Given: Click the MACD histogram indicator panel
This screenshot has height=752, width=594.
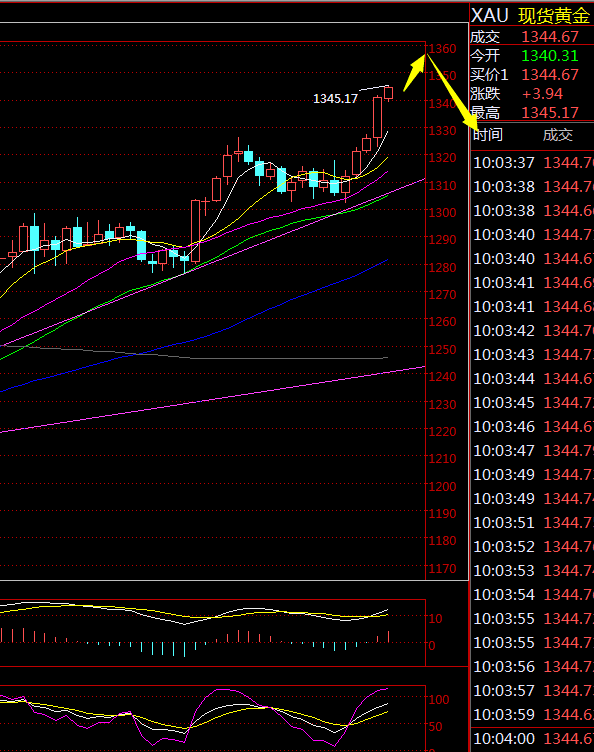Looking at the screenshot, I should point(212,632).
